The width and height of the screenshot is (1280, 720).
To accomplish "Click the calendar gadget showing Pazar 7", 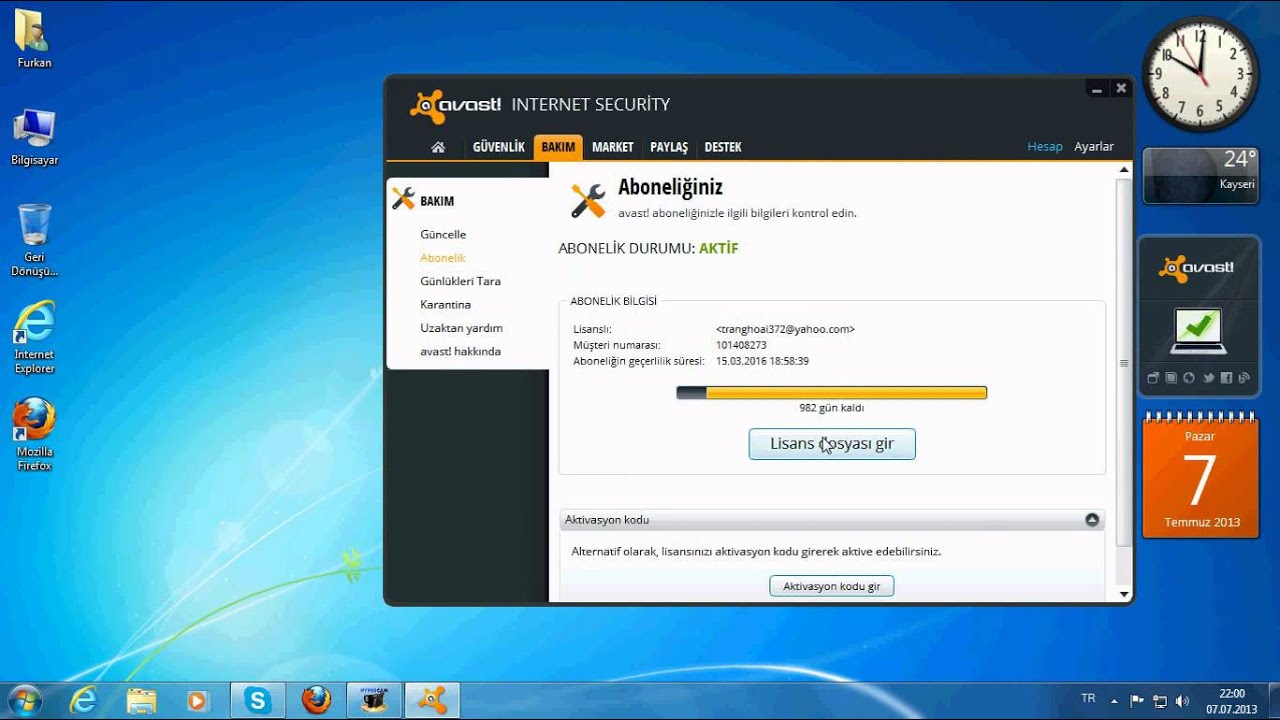I will [1201, 474].
